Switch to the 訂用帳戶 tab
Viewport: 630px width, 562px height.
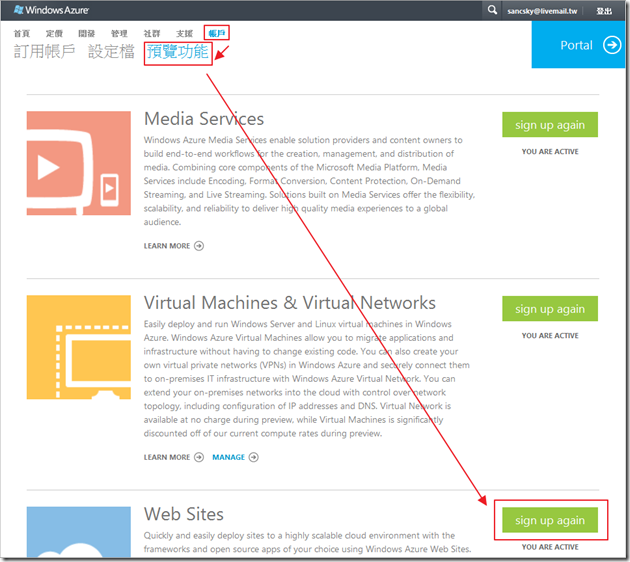(x=44, y=51)
